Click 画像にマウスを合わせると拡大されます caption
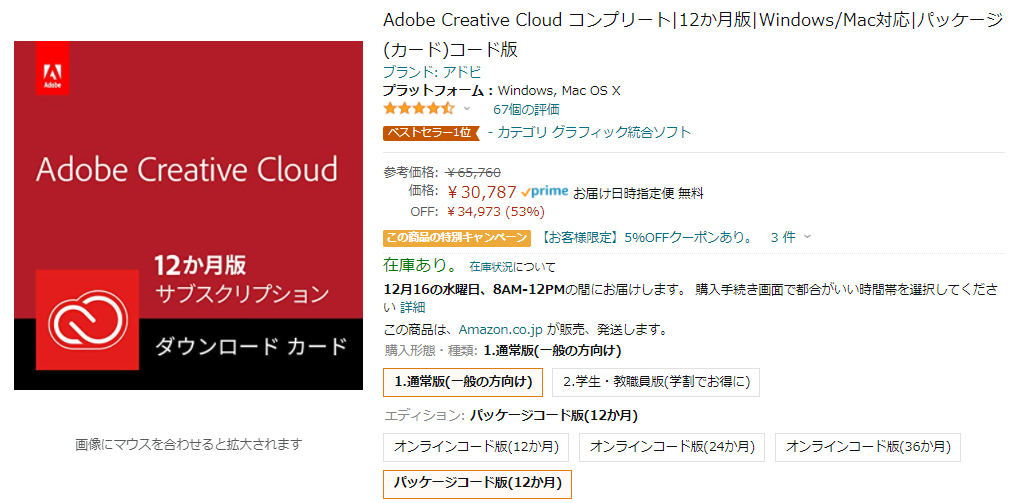 coord(189,444)
